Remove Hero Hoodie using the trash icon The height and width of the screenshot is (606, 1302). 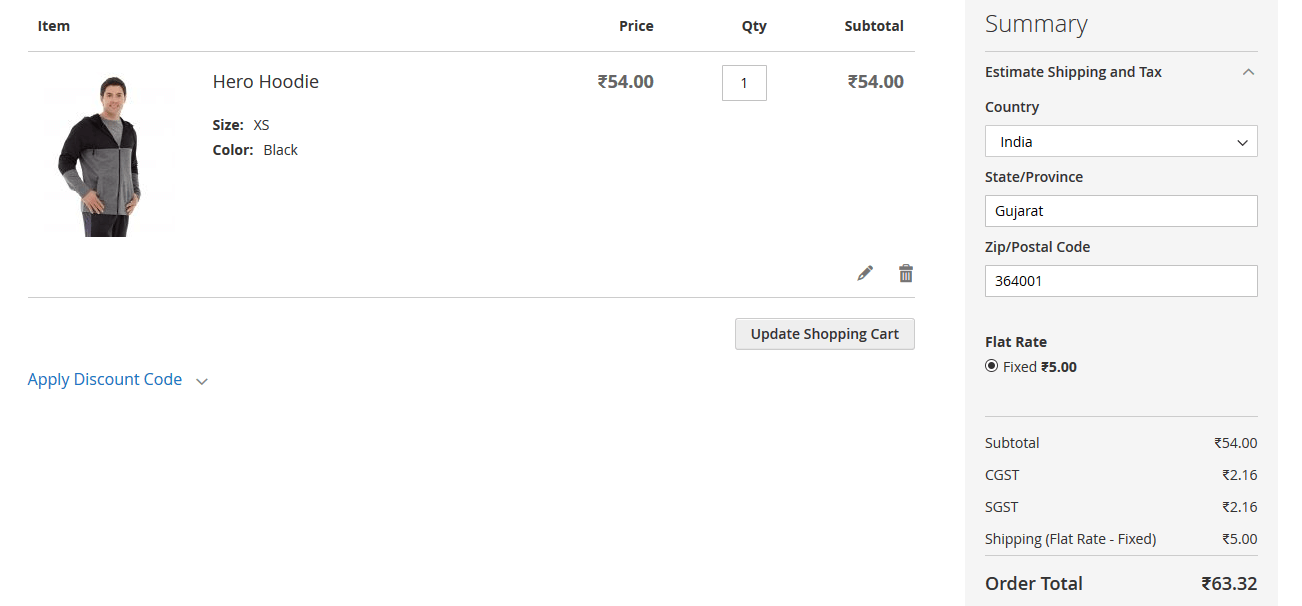(x=906, y=273)
